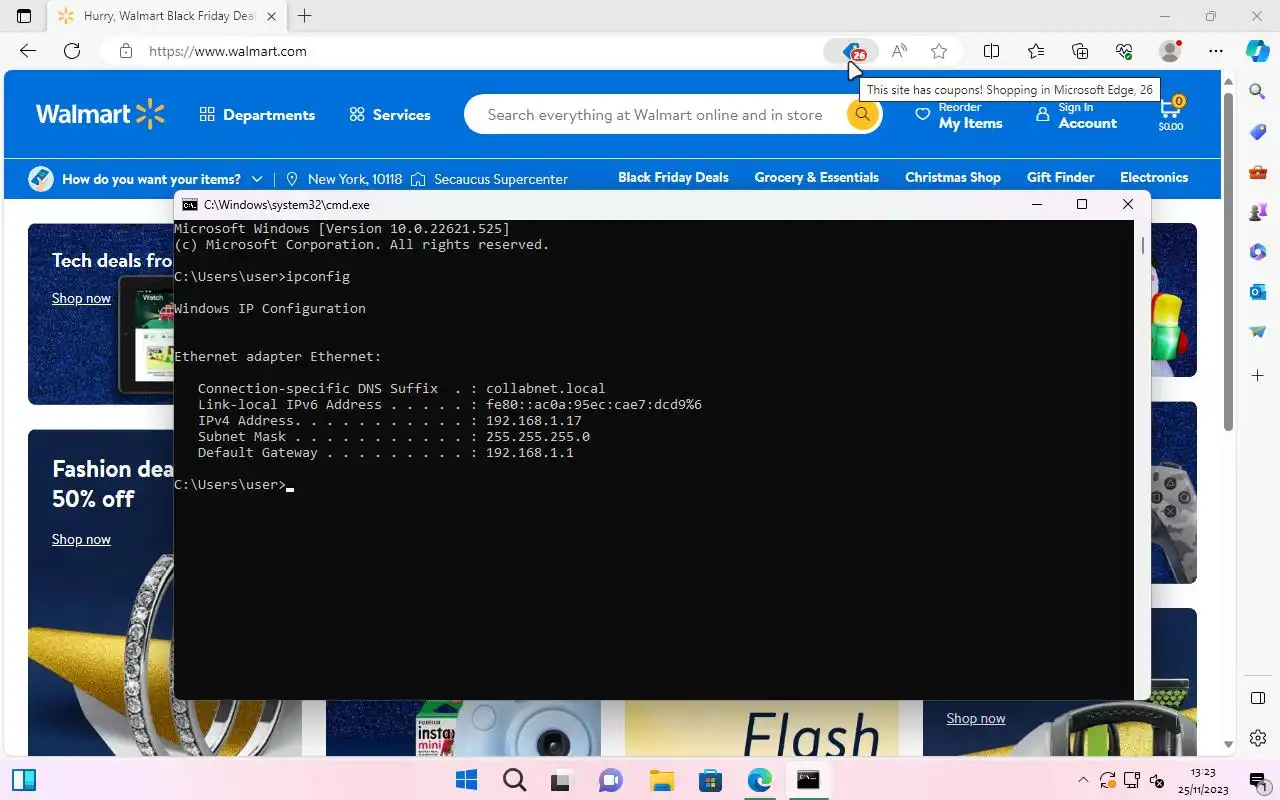Open a new browser tab
This screenshot has width=1280, height=800.
[305, 16]
